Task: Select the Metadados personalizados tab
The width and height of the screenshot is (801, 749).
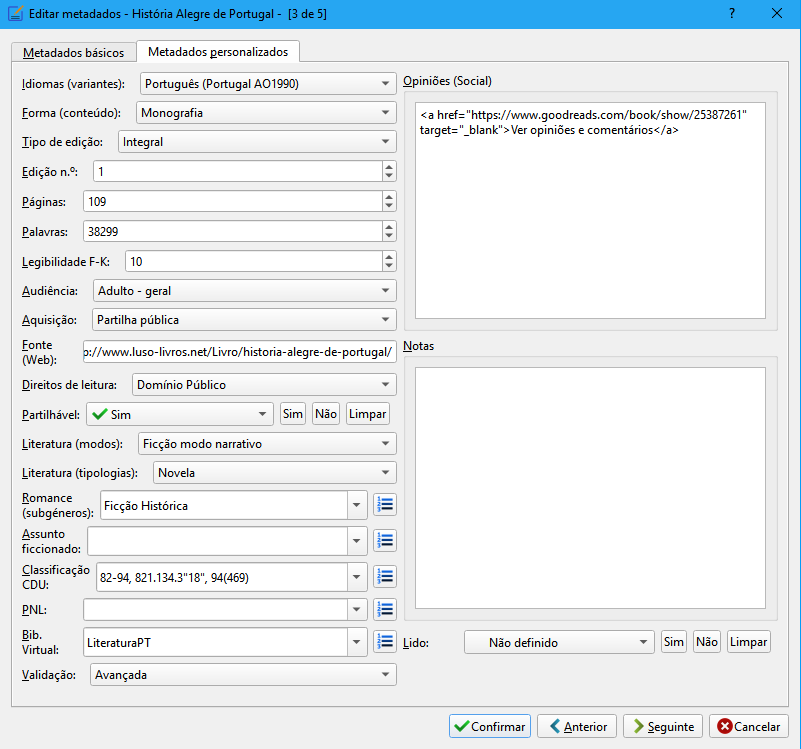Action: (x=218, y=52)
